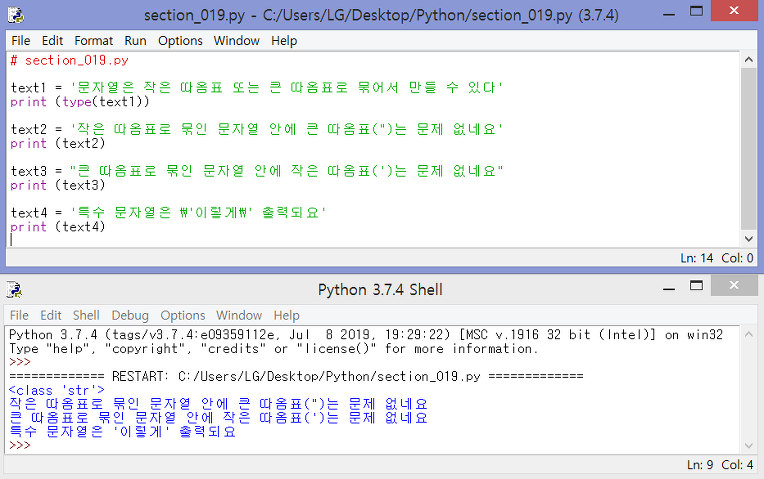Open the Window menu in the Python Shell

point(239,315)
